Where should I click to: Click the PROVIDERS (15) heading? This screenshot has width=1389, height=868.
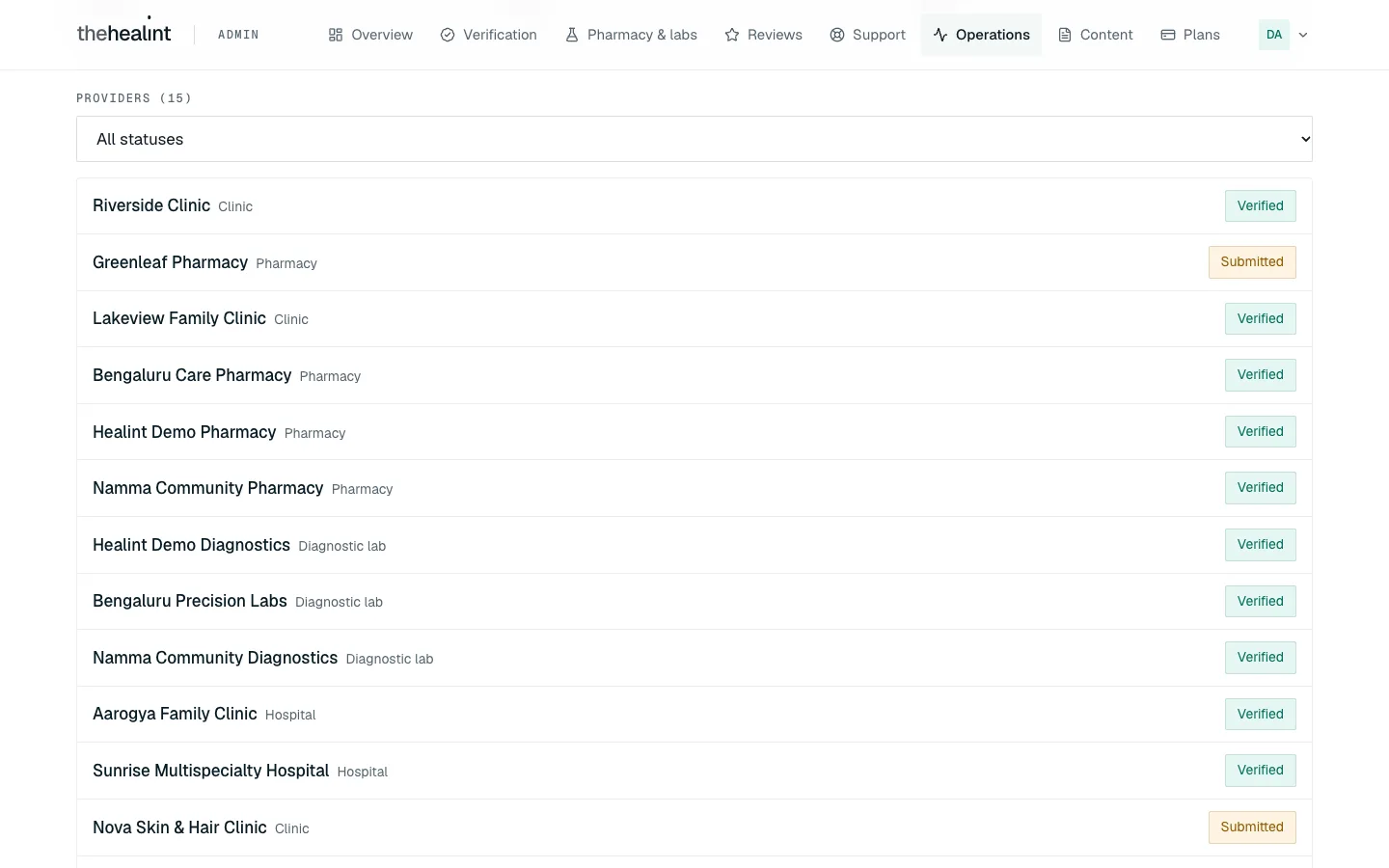pyautogui.click(x=134, y=98)
